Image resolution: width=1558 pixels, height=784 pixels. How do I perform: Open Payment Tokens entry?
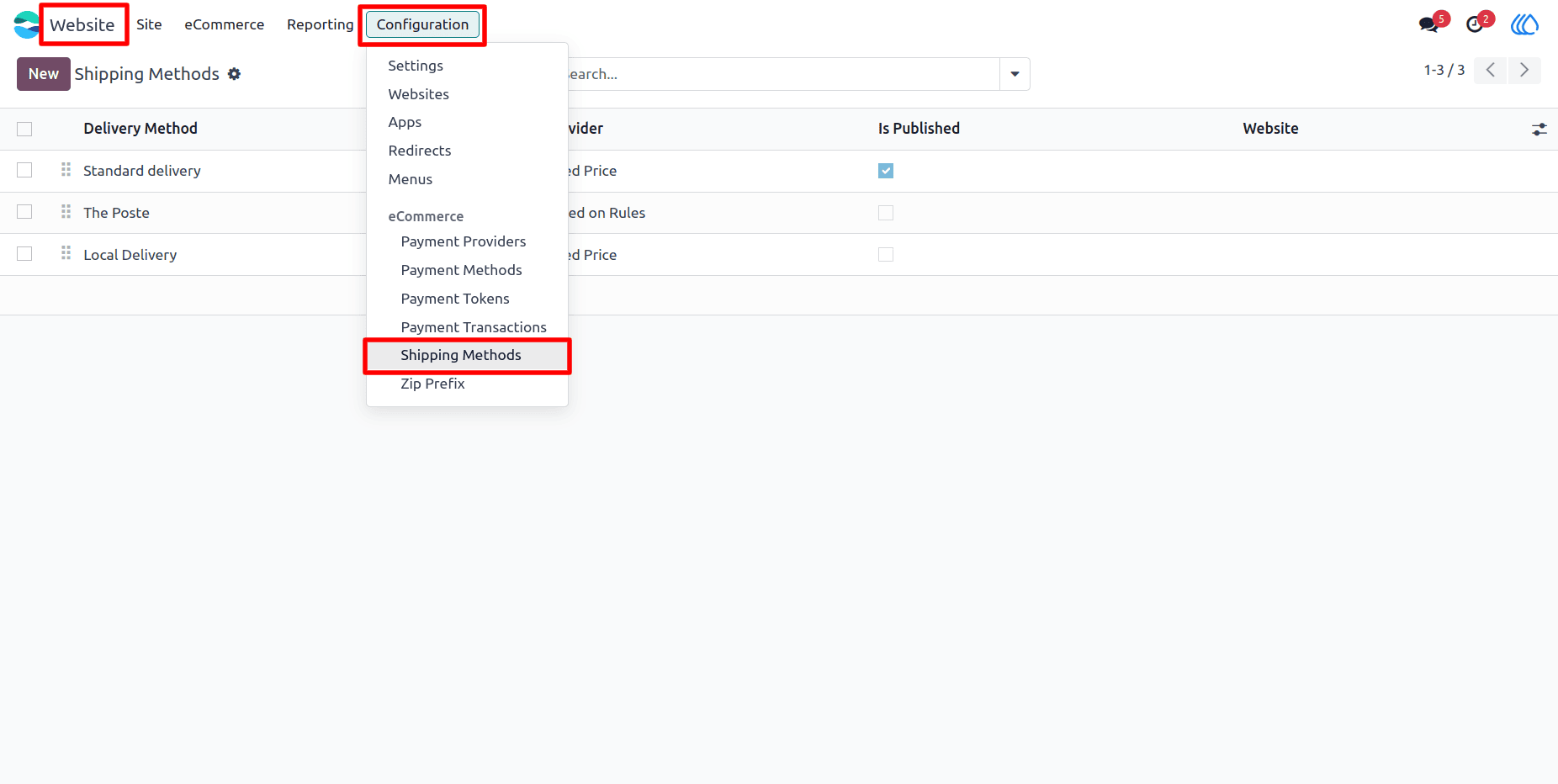pyautogui.click(x=455, y=299)
